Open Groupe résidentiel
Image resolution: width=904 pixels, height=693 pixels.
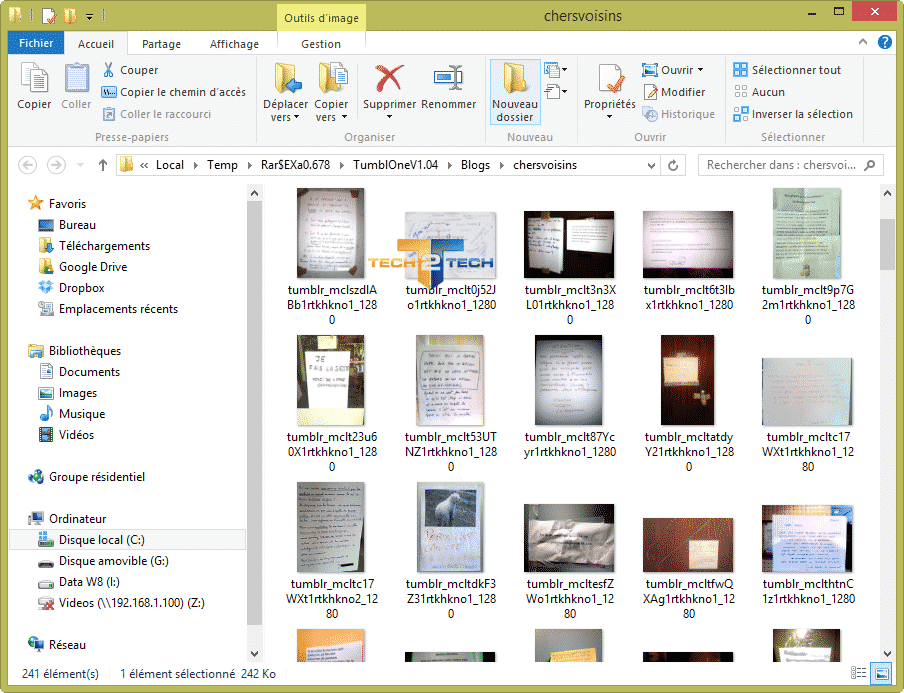(x=86, y=477)
